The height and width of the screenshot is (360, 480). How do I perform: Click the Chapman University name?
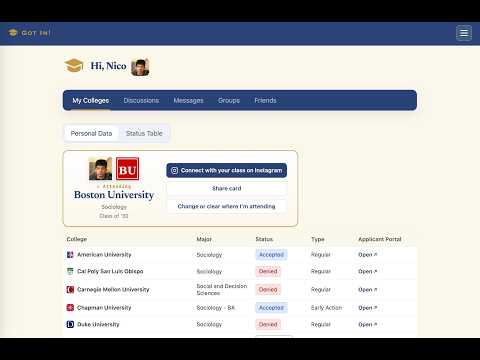104,307
